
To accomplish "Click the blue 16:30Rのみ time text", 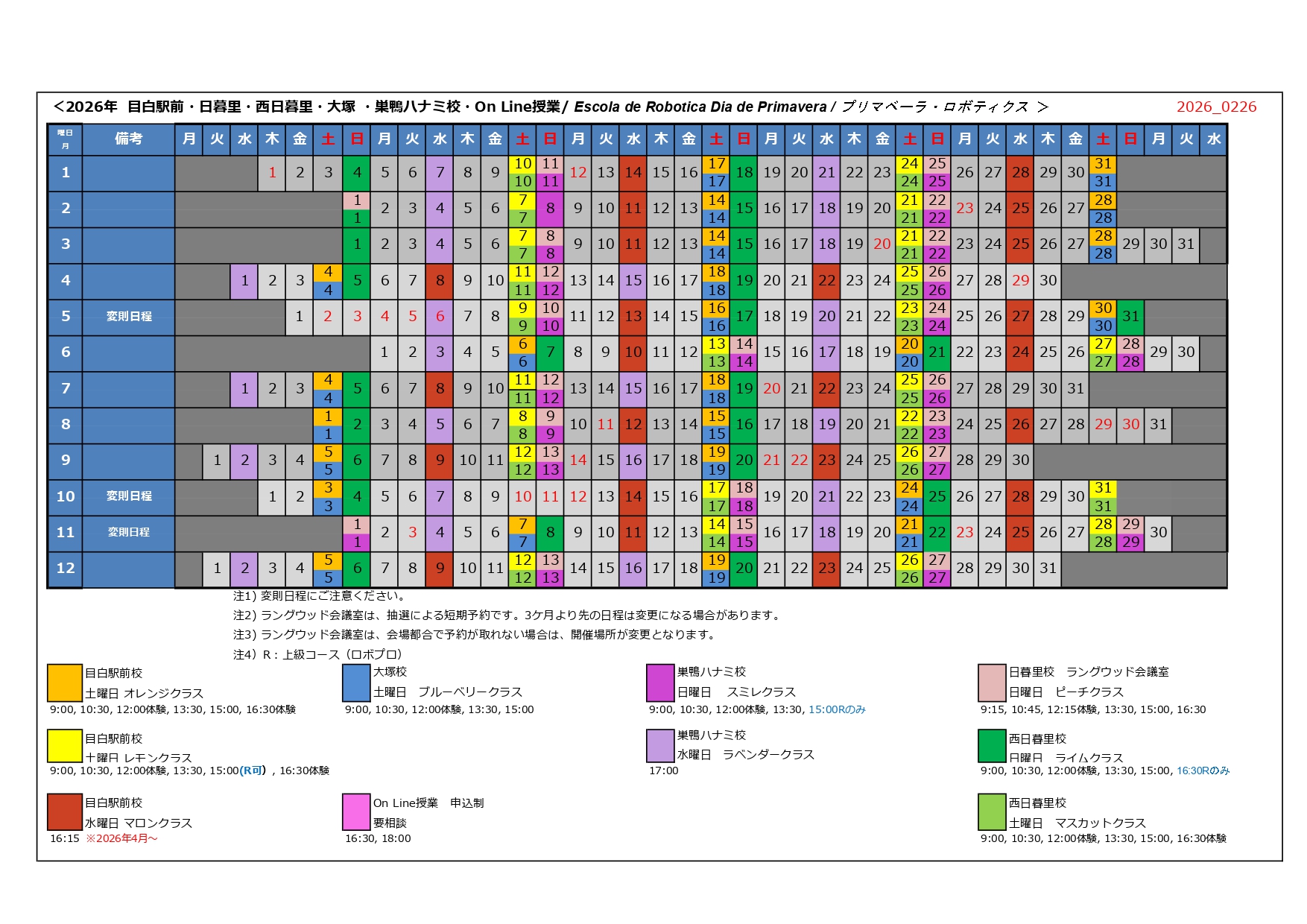I will [x=1203, y=770].
